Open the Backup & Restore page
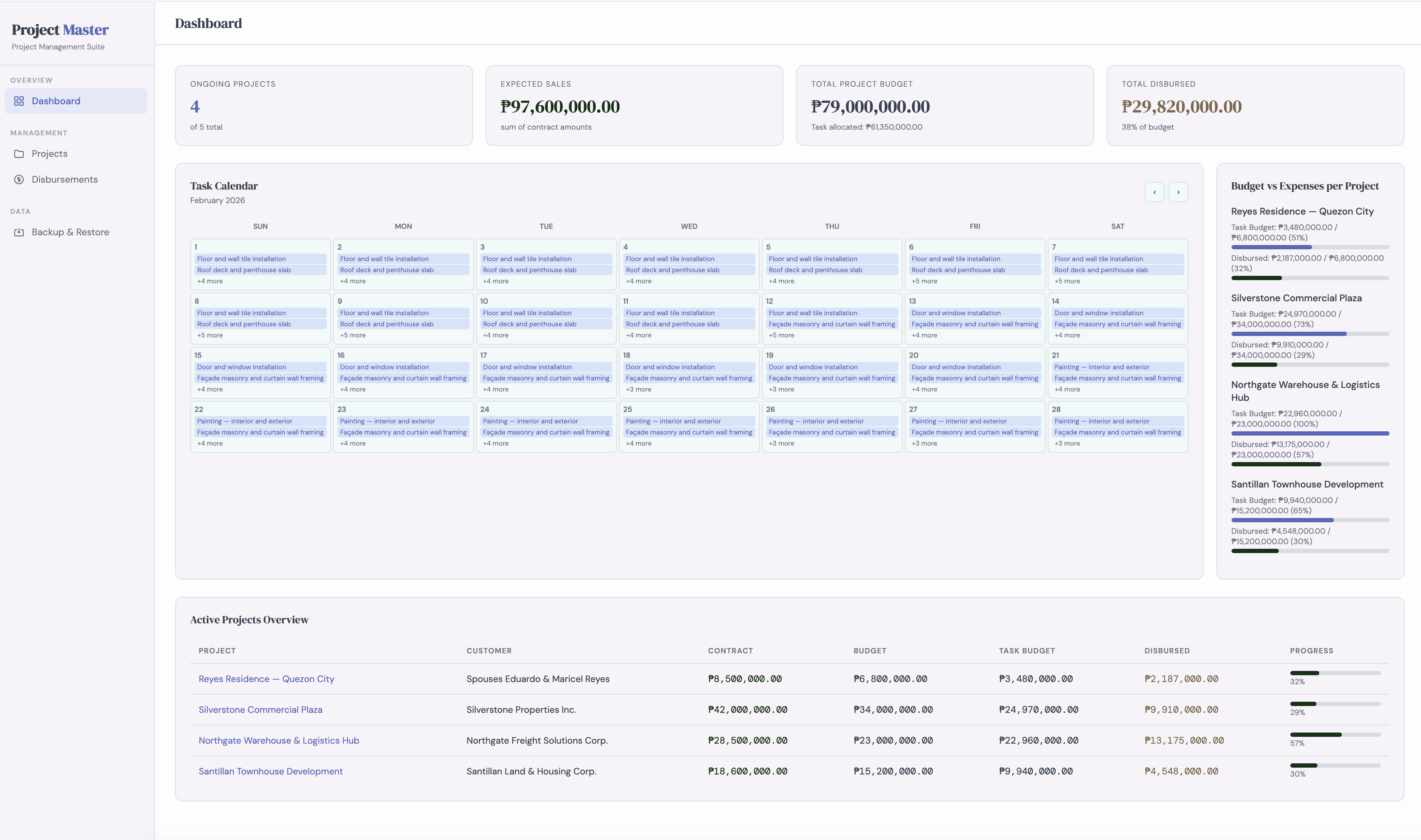This screenshot has width=1421, height=840. [x=70, y=232]
